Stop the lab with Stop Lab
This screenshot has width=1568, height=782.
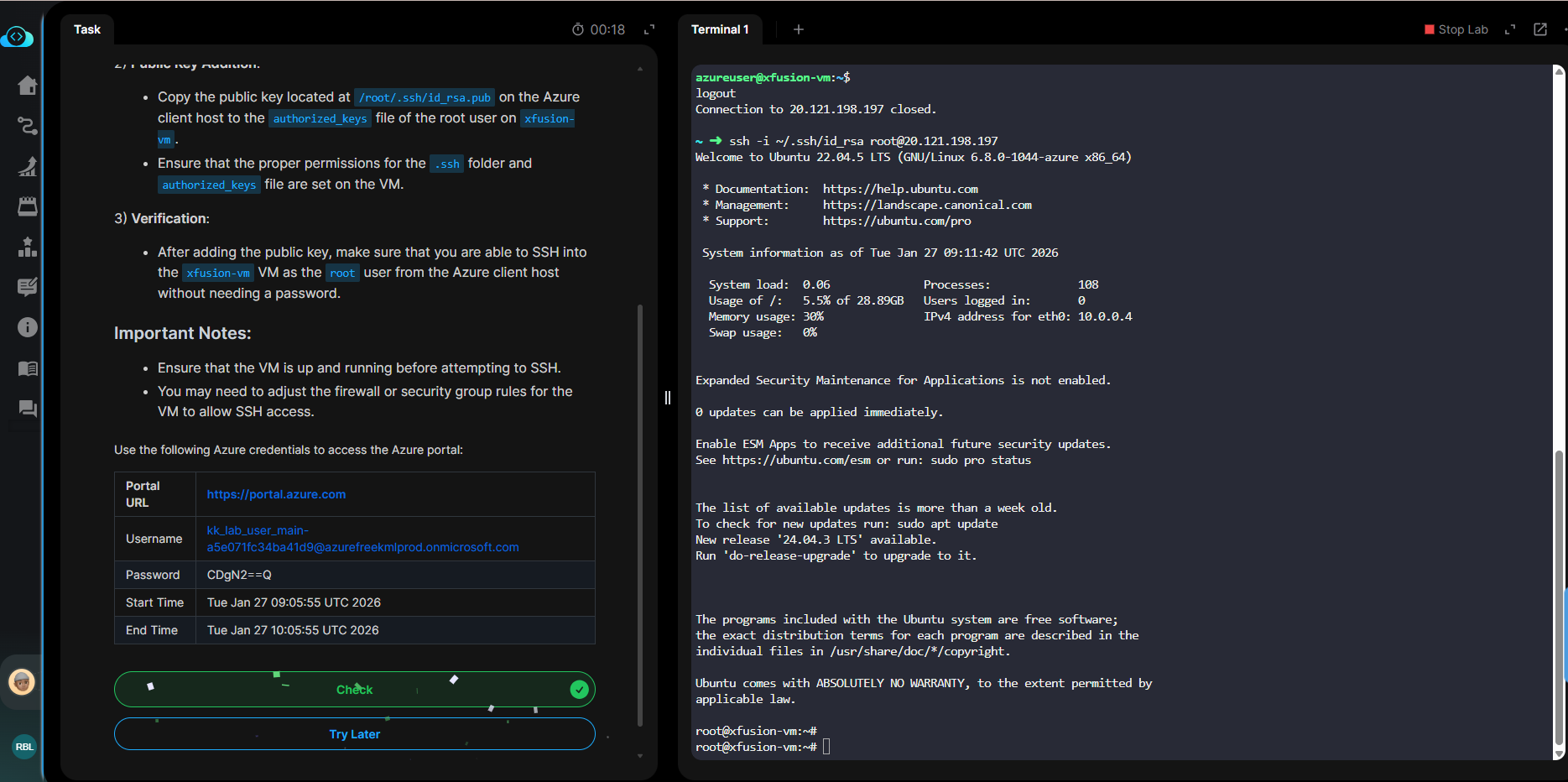pyautogui.click(x=1456, y=29)
